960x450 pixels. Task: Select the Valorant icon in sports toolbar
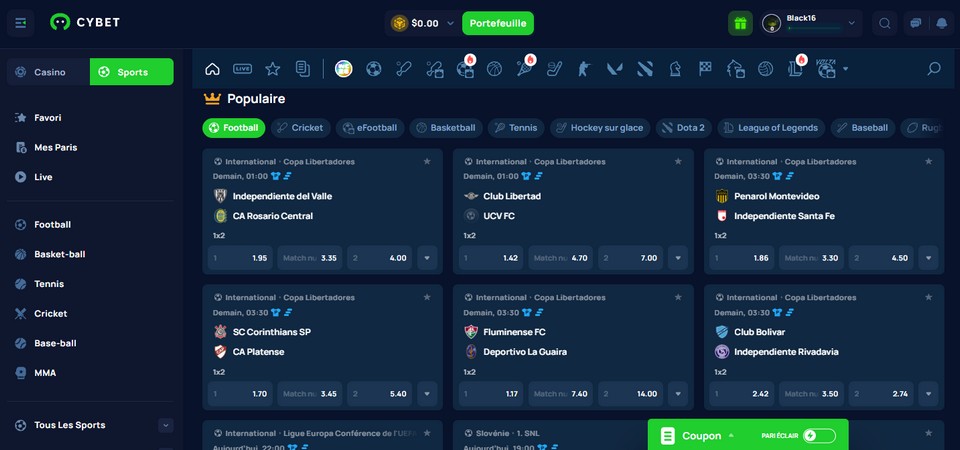615,69
